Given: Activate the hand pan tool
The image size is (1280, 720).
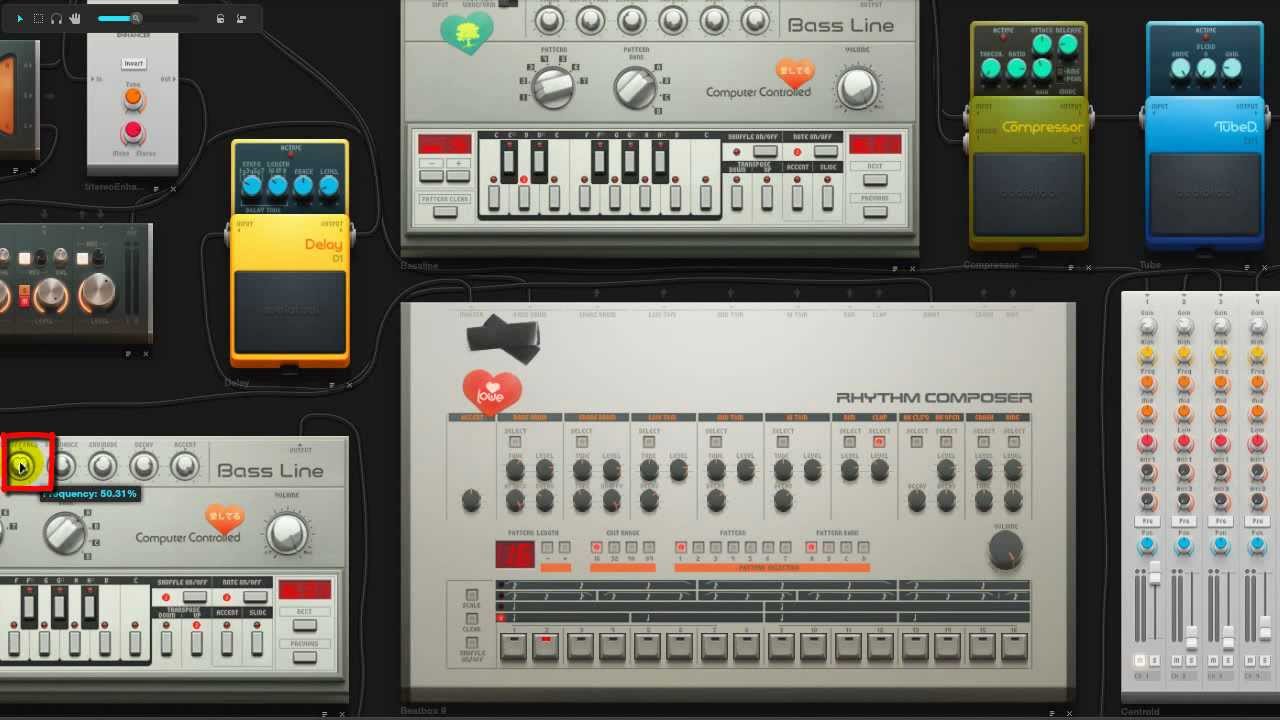Looking at the screenshot, I should (x=75, y=18).
